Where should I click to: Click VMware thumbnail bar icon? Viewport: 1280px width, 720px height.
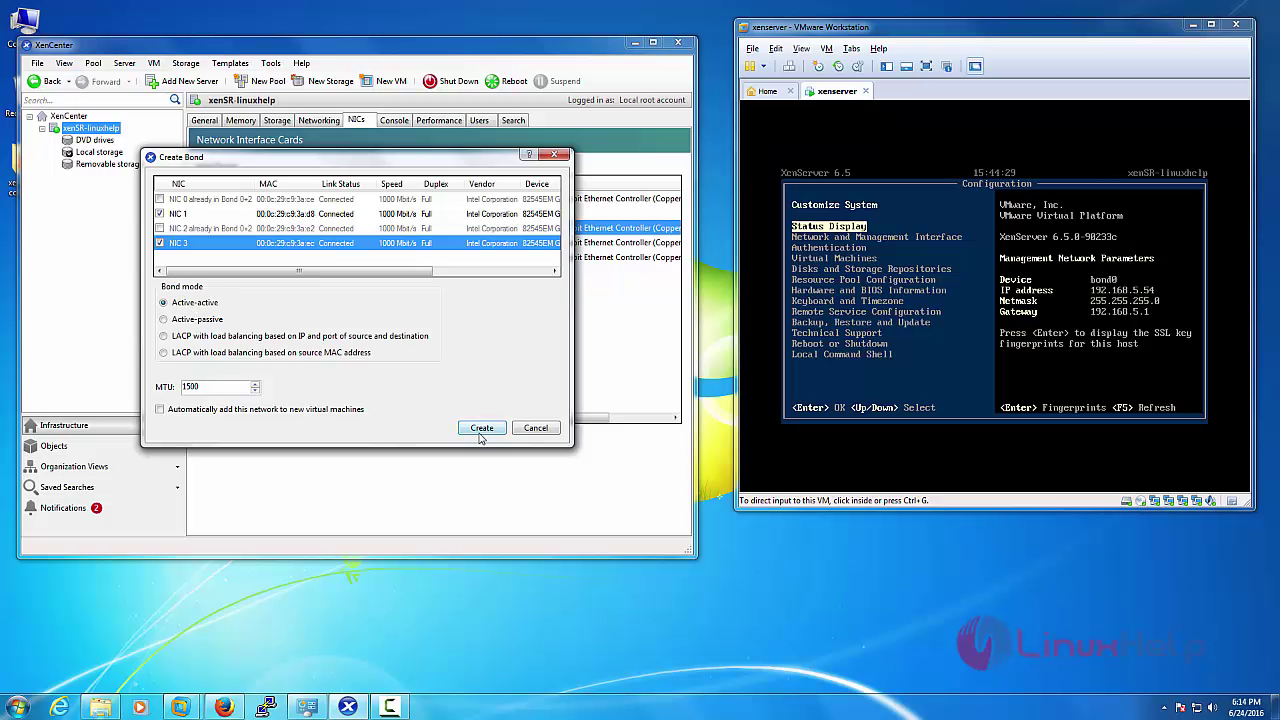pyautogui.click(x=907, y=66)
